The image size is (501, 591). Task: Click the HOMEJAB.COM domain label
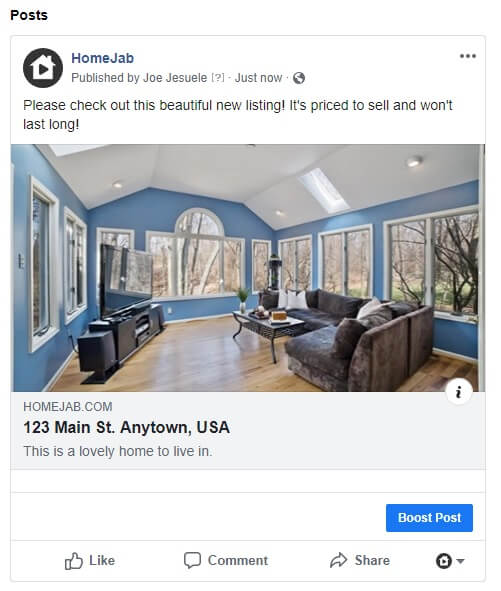[68, 407]
